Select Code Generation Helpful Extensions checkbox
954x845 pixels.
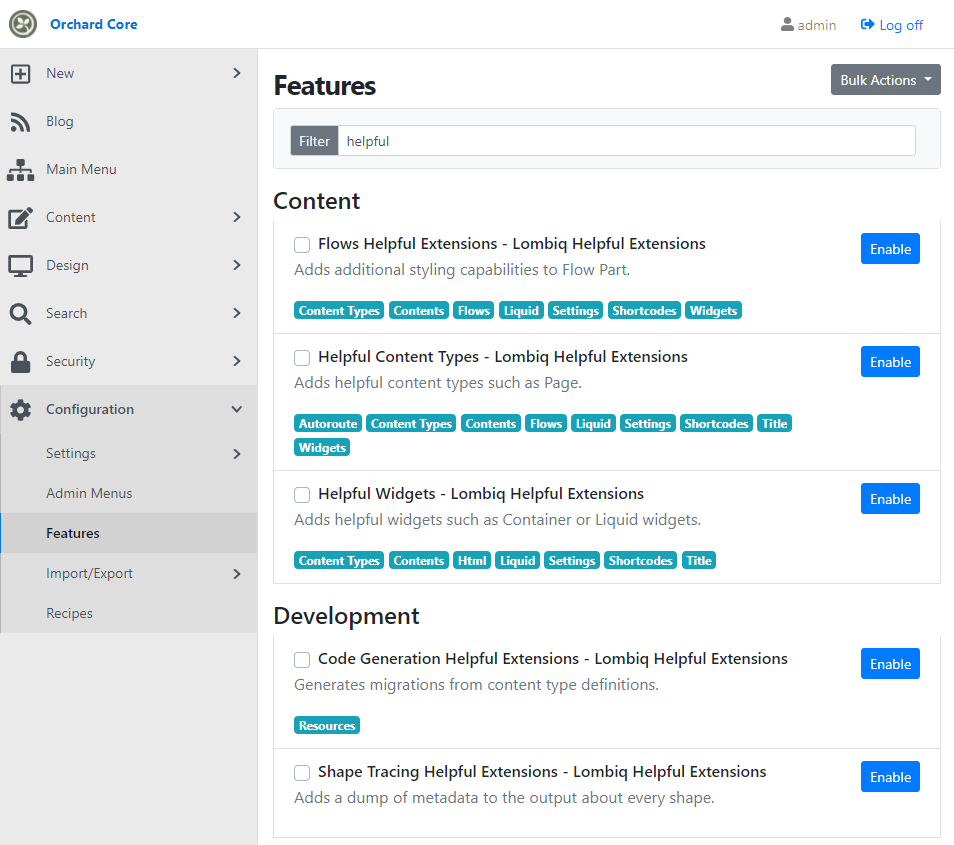[302, 659]
